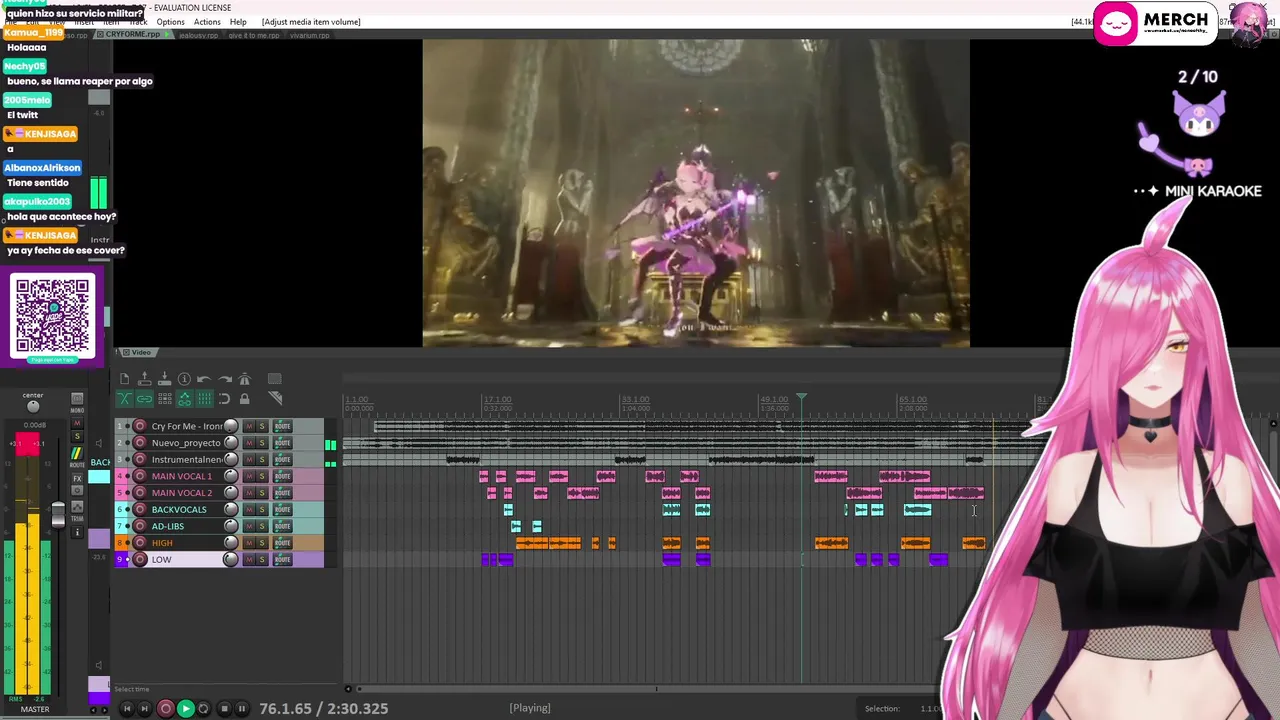The width and height of the screenshot is (1280, 720).
Task: Click the MERCH banner overlay
Action: click(1155, 25)
